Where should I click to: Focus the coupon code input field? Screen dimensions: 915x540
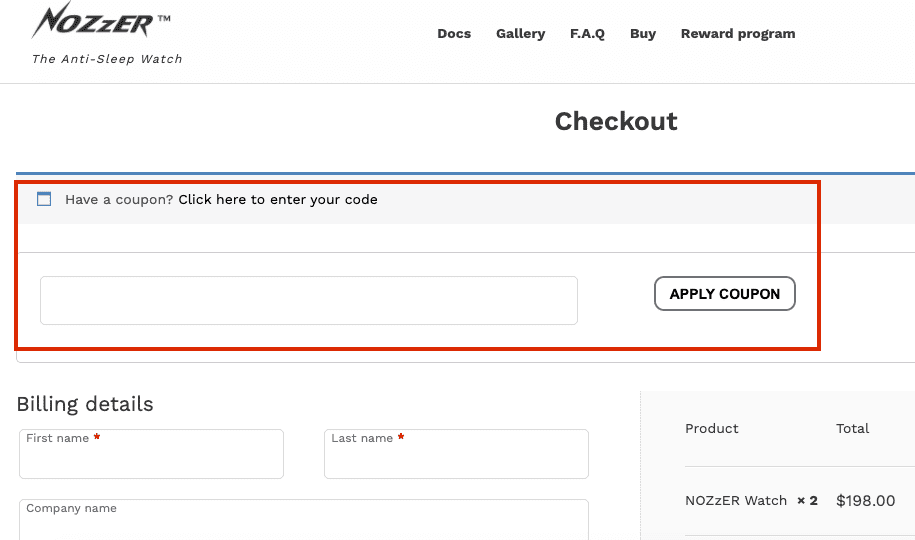tap(309, 301)
